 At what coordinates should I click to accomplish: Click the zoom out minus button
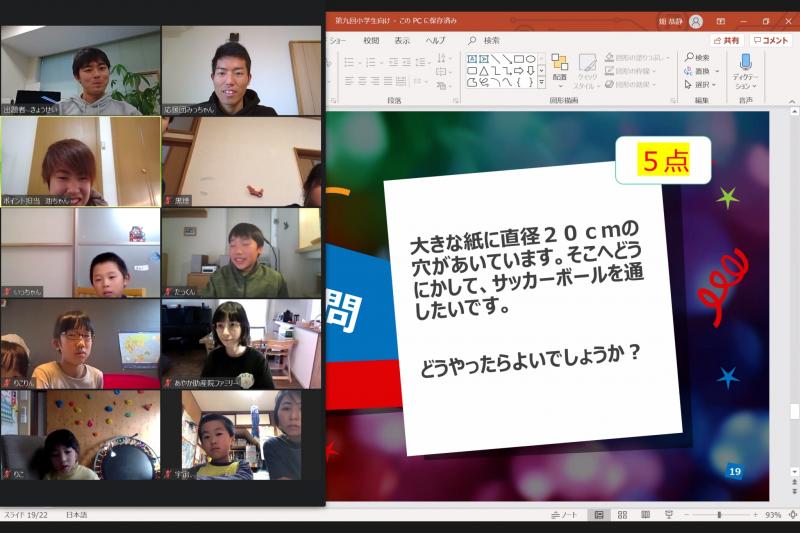686,515
